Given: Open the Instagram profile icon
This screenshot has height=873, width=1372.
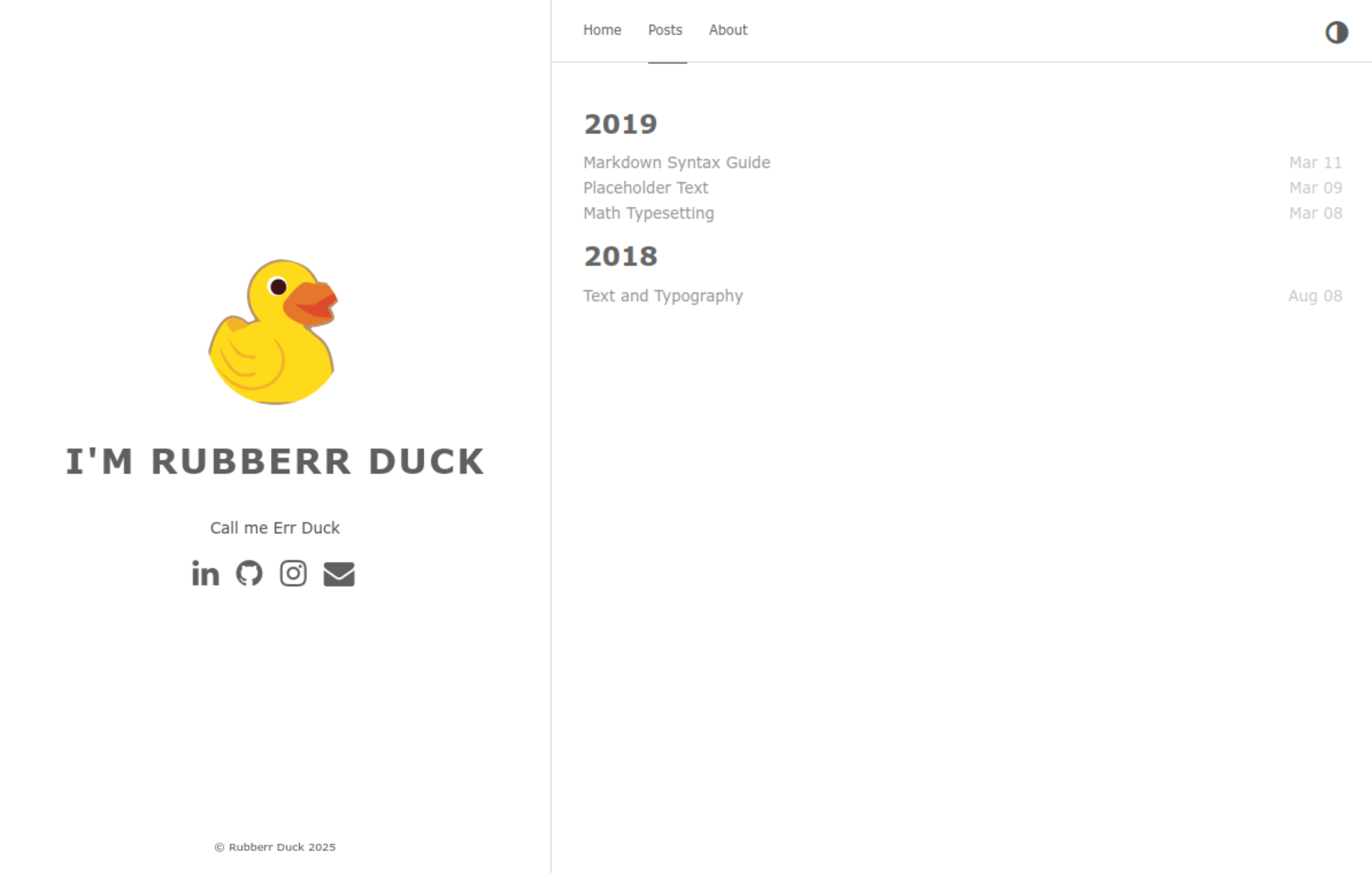Looking at the screenshot, I should click(x=293, y=574).
